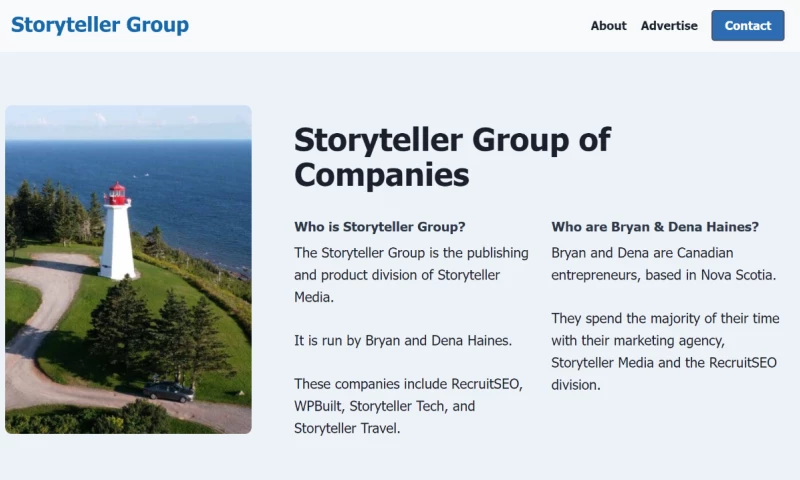Click the lighthouse photo

click(128, 269)
